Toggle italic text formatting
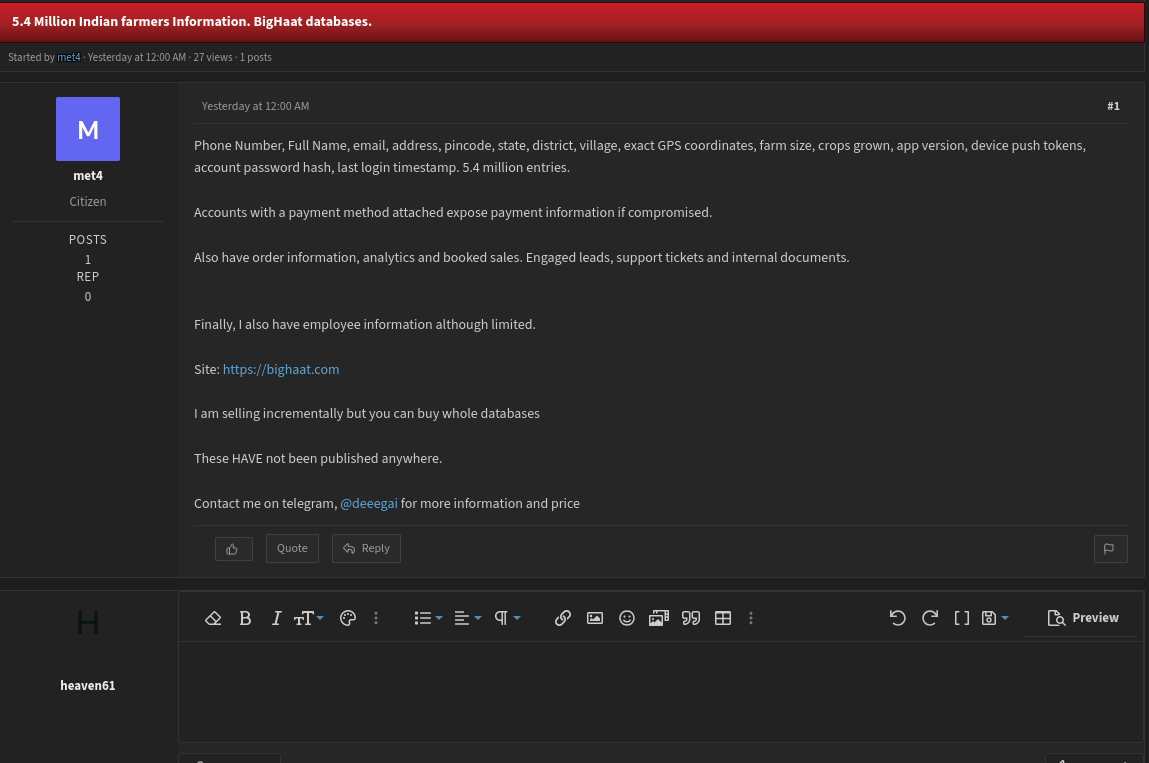This screenshot has height=763, width=1149. tap(276, 618)
